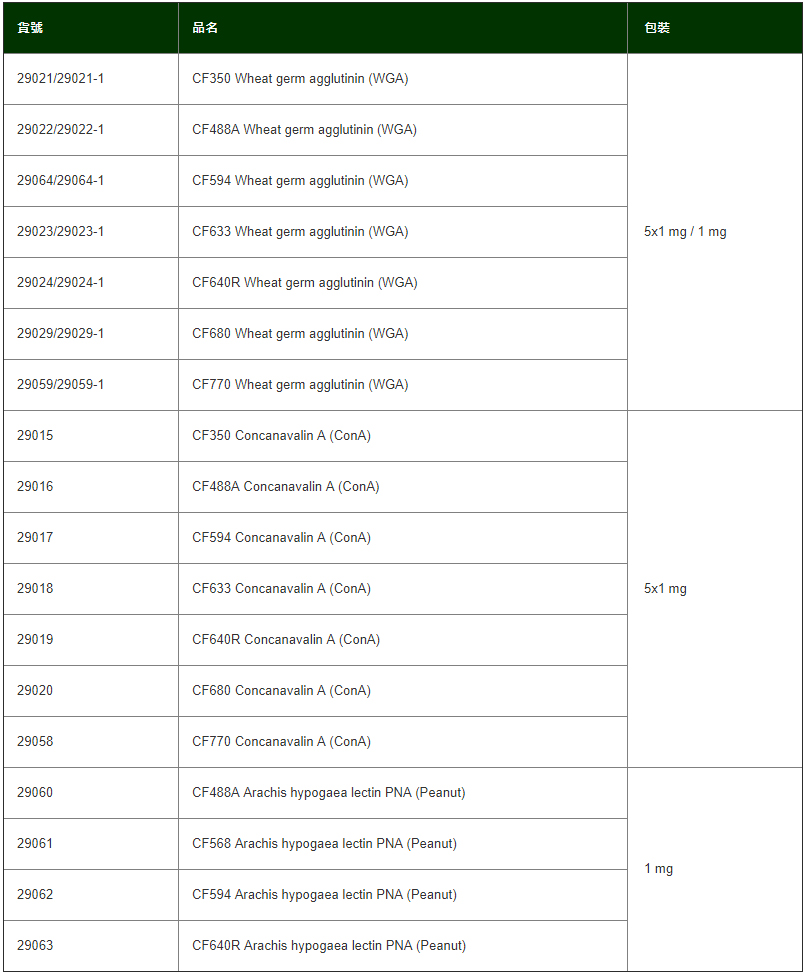Select CF640R Arachis hypogaea lectin PNA
The image size is (805, 974).
tap(329, 945)
